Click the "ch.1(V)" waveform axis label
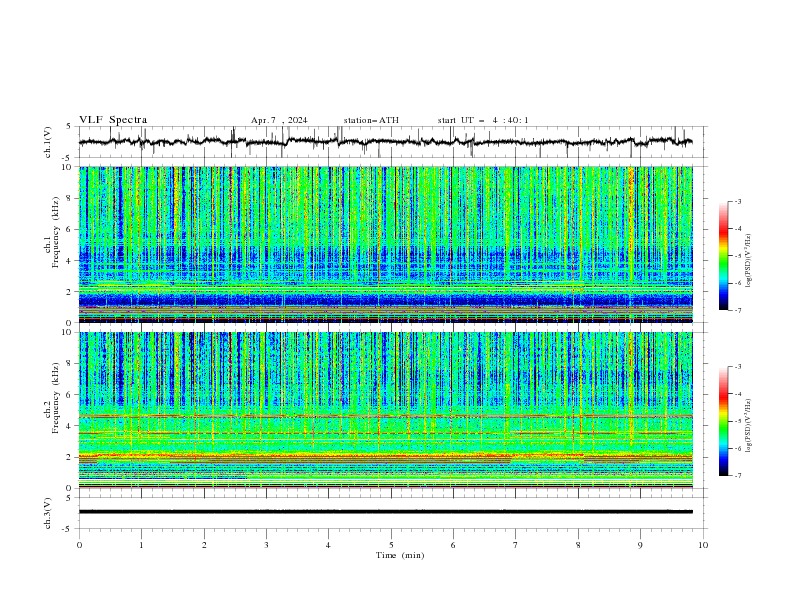Image resolution: width=792 pixels, height=612 pixels. (x=48, y=142)
